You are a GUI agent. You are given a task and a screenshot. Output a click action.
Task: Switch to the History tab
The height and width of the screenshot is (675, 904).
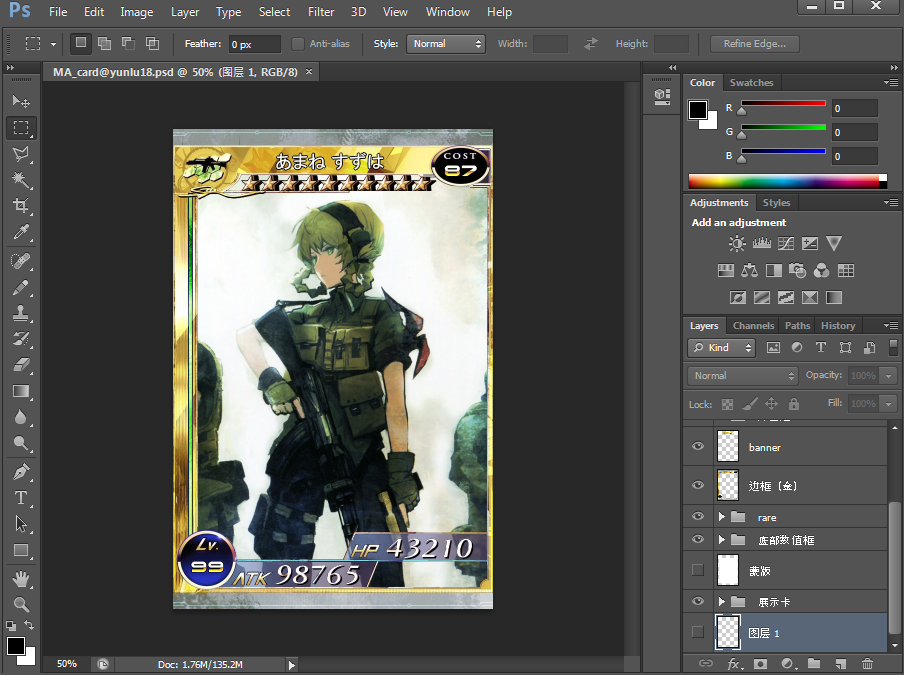pyautogui.click(x=838, y=326)
